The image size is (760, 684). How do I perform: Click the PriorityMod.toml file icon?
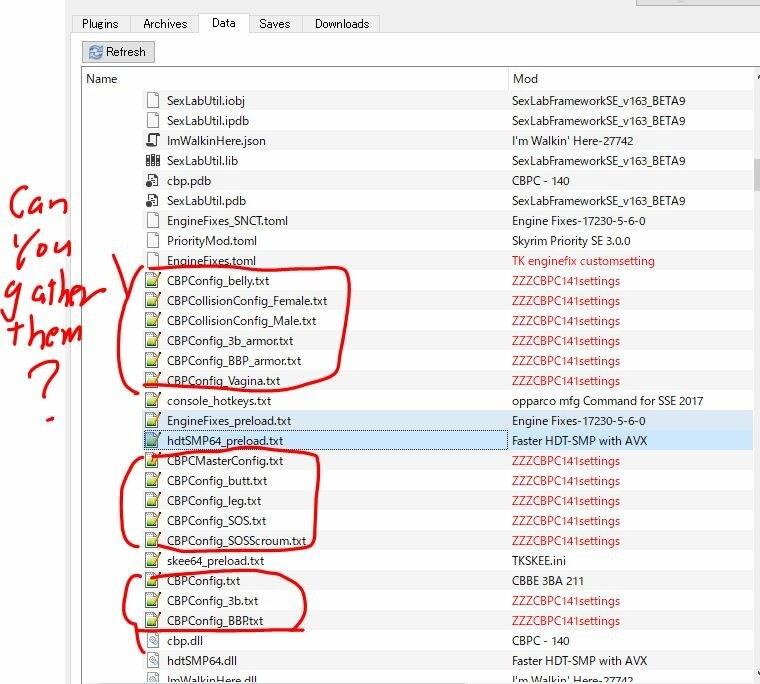pyautogui.click(x=153, y=240)
